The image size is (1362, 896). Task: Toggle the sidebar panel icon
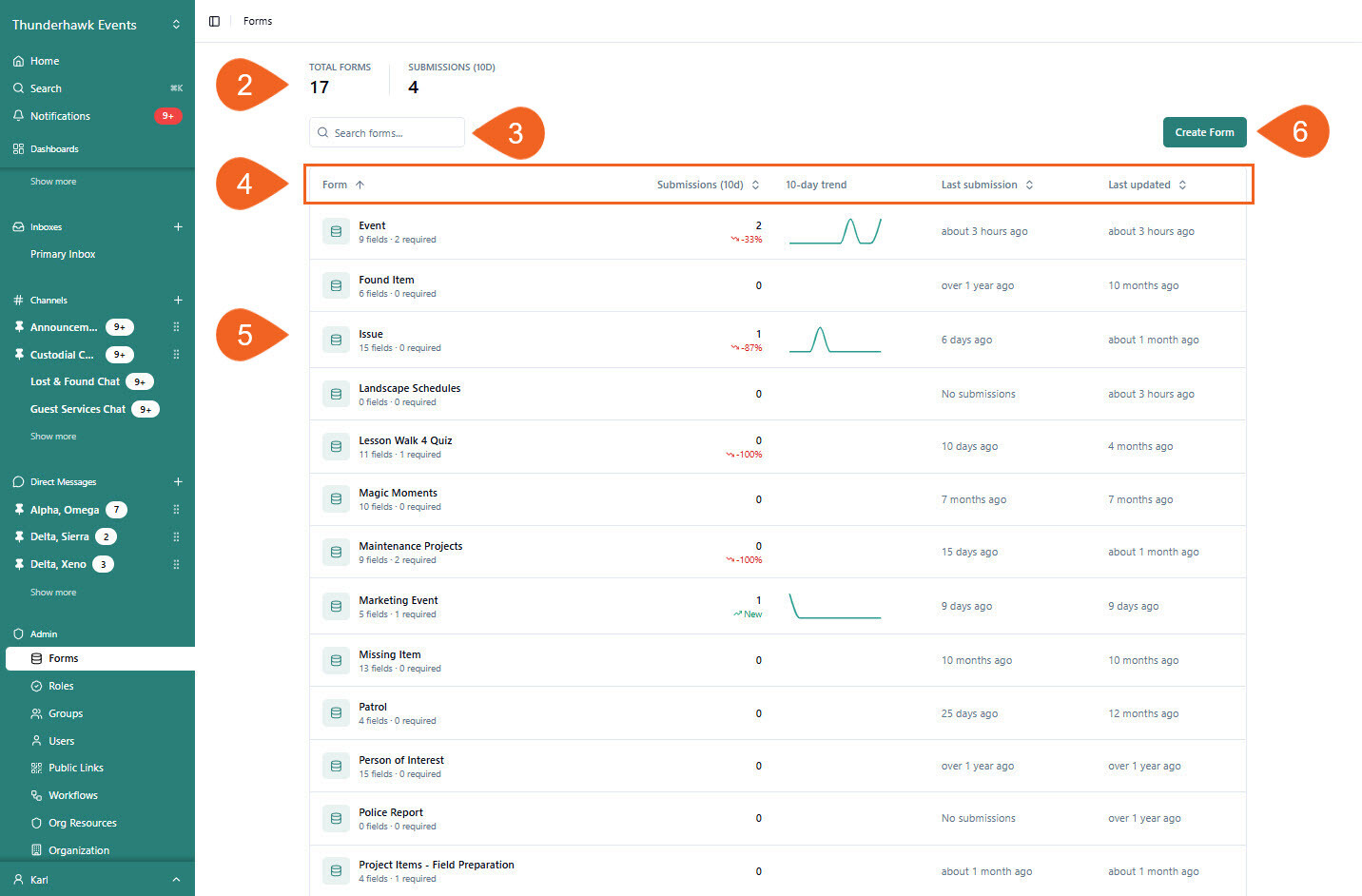214,21
